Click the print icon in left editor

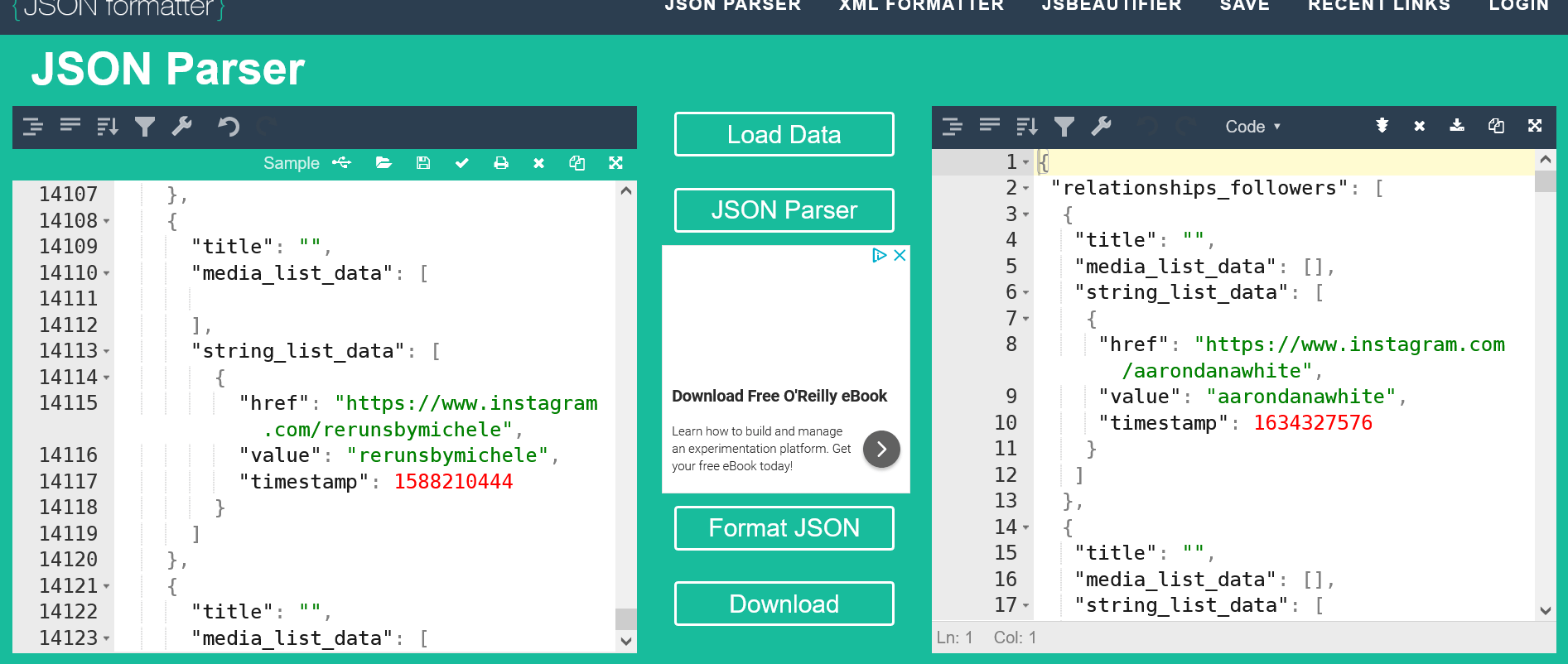point(501,163)
